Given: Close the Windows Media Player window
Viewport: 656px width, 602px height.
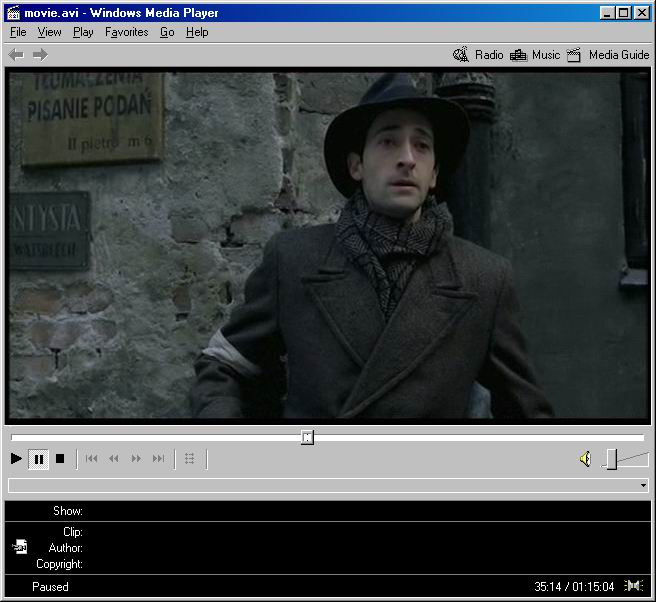Looking at the screenshot, I should [641, 13].
